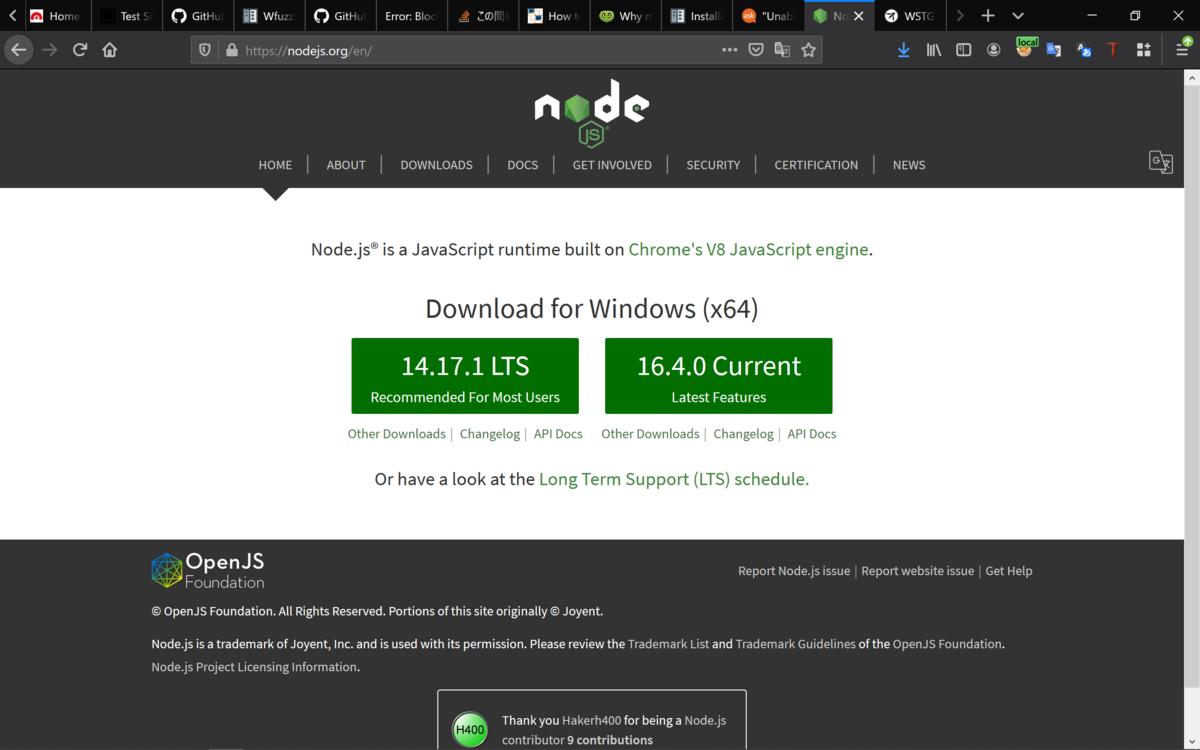Open the DOCS navigation item
This screenshot has height=750, width=1200.
[x=522, y=165]
